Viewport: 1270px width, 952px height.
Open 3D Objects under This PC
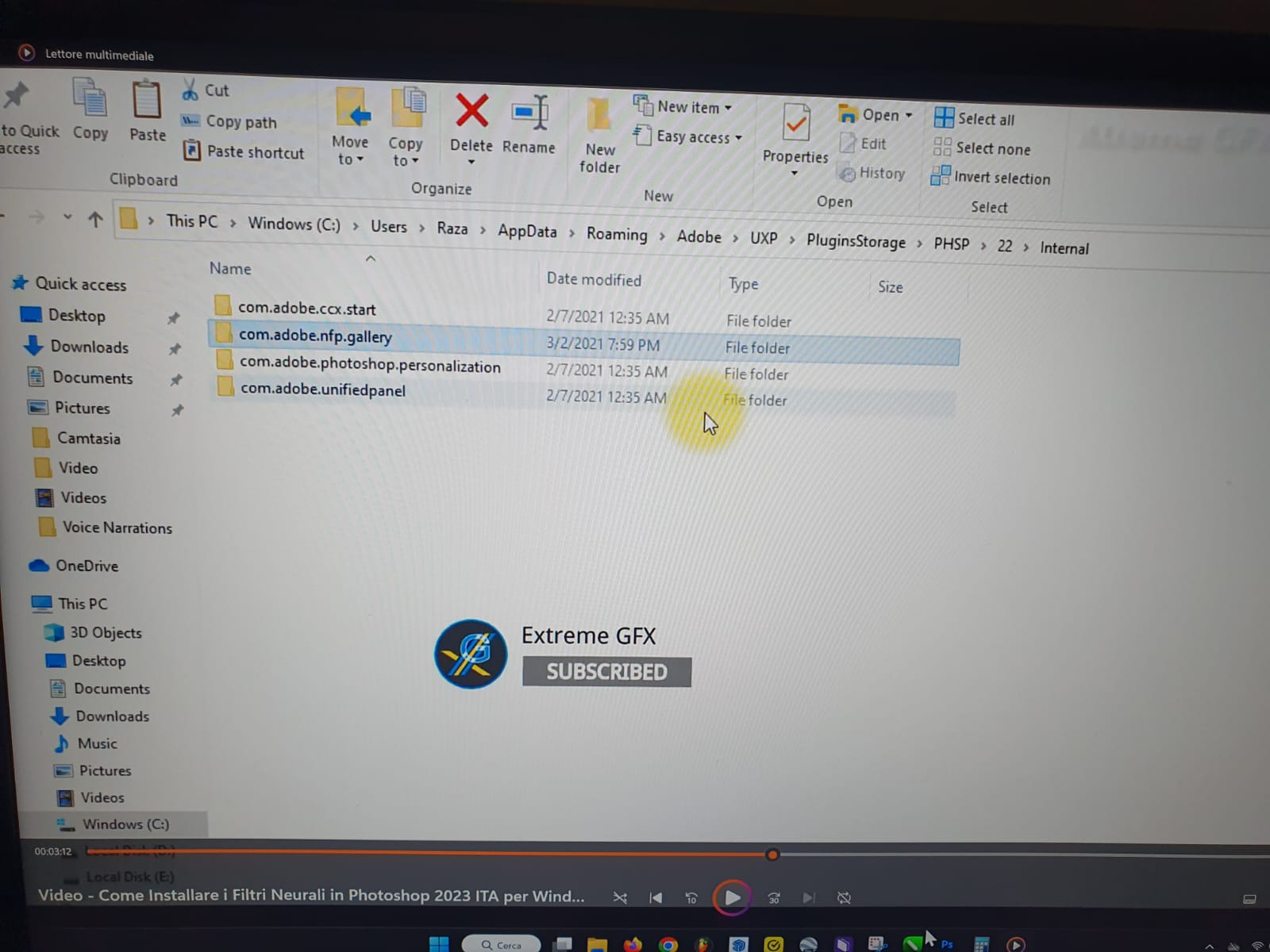[x=94, y=632]
